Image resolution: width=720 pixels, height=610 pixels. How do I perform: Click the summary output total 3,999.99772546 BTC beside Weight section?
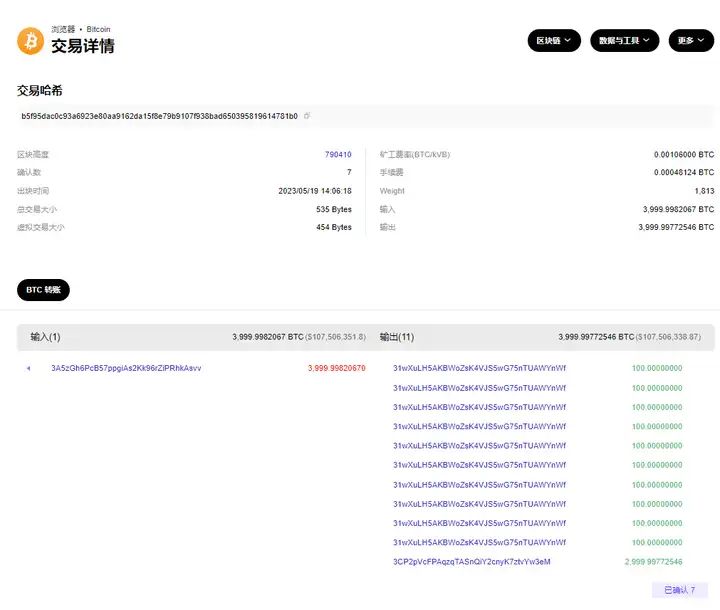676,227
